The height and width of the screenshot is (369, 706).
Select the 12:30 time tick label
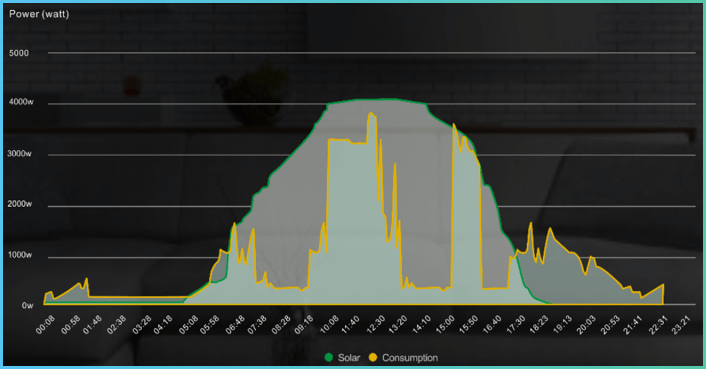pyautogui.click(x=376, y=325)
